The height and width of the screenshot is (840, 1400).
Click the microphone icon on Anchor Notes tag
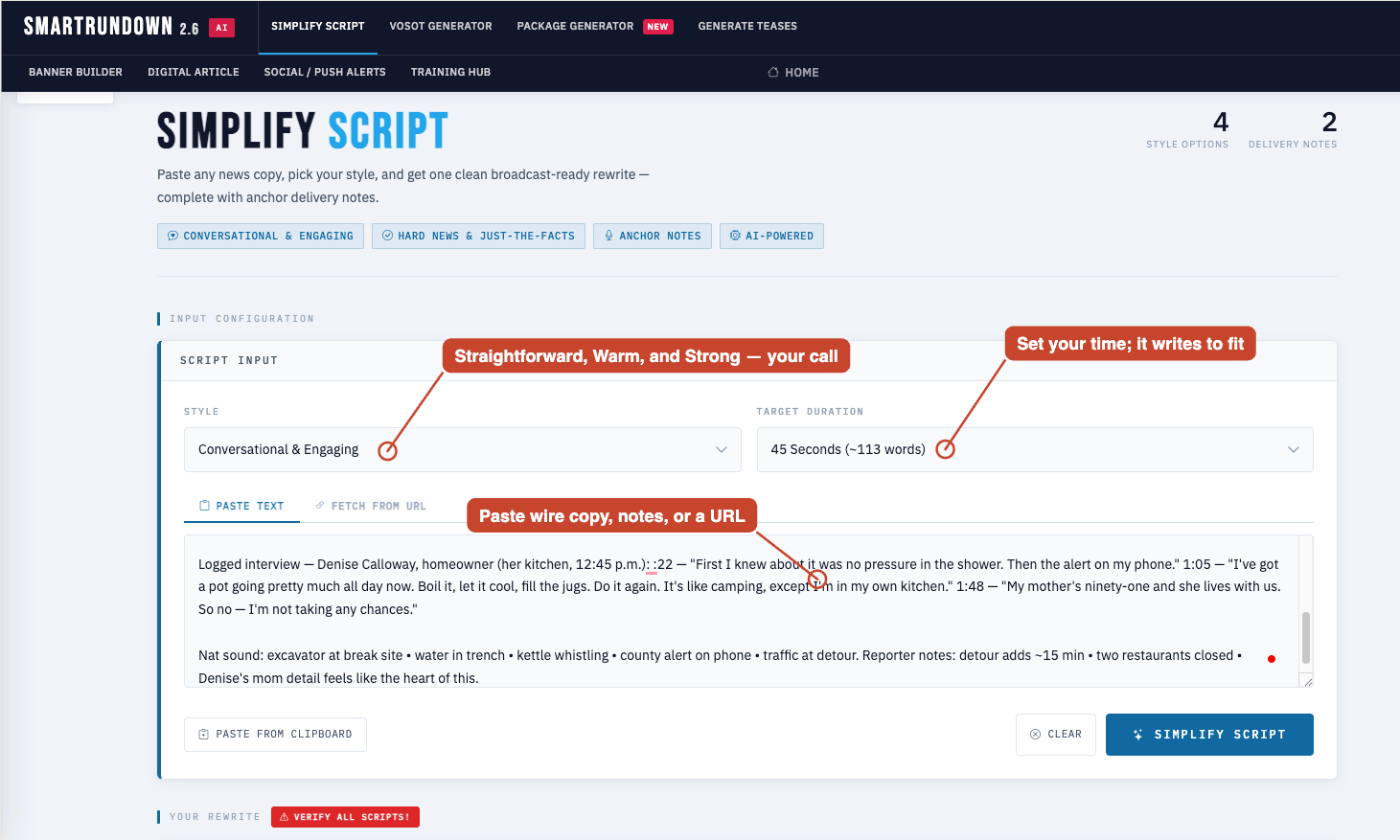pyautogui.click(x=608, y=236)
